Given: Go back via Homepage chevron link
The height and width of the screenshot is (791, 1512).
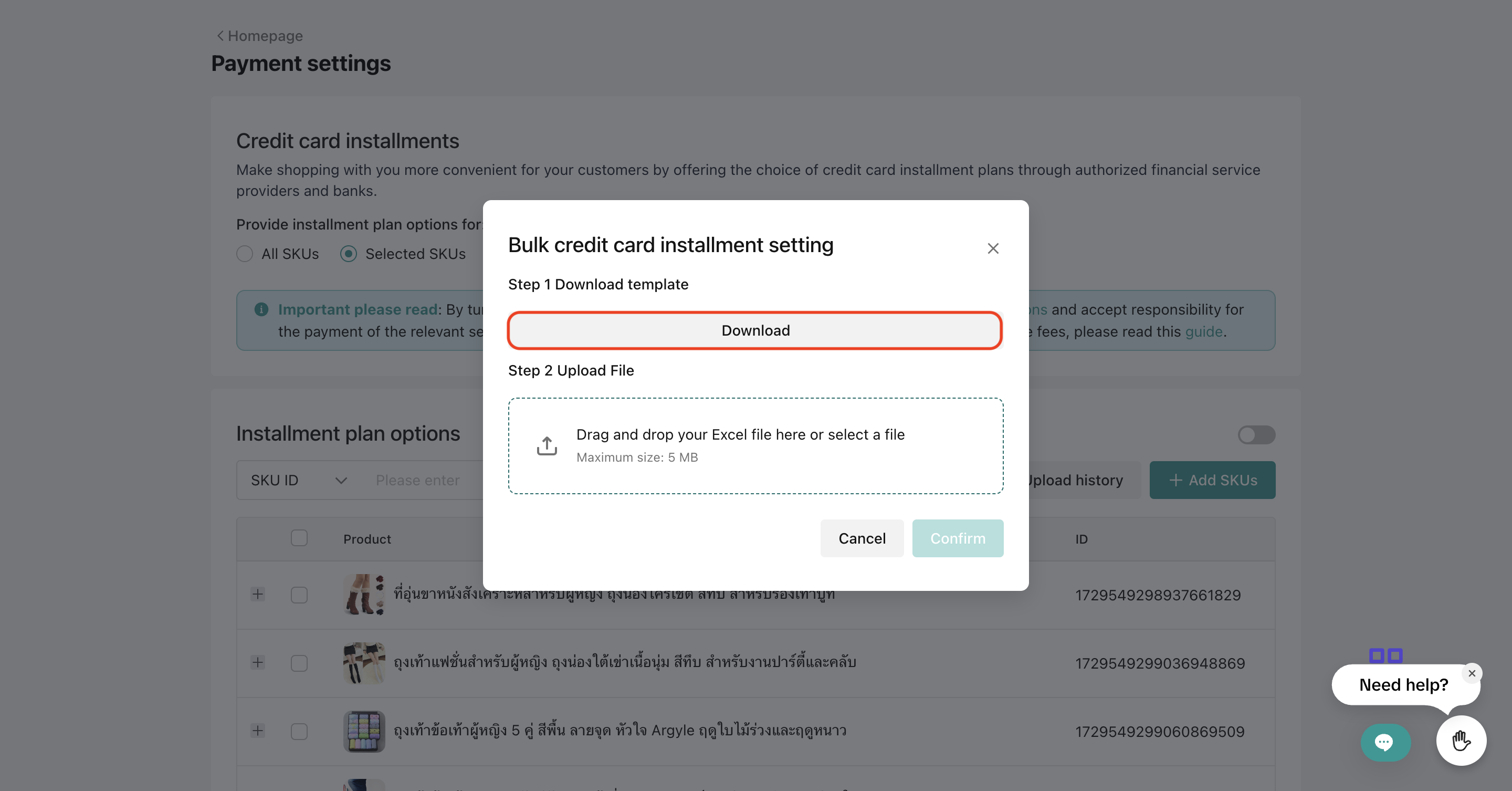Looking at the screenshot, I should coord(259,36).
